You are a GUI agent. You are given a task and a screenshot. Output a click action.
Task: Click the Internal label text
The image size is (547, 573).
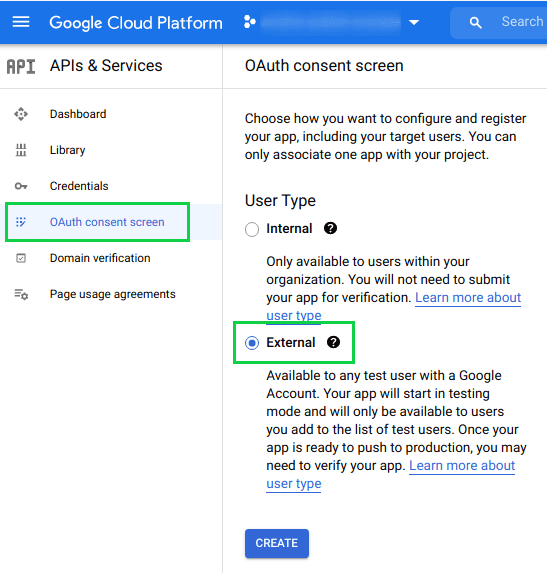pos(289,229)
